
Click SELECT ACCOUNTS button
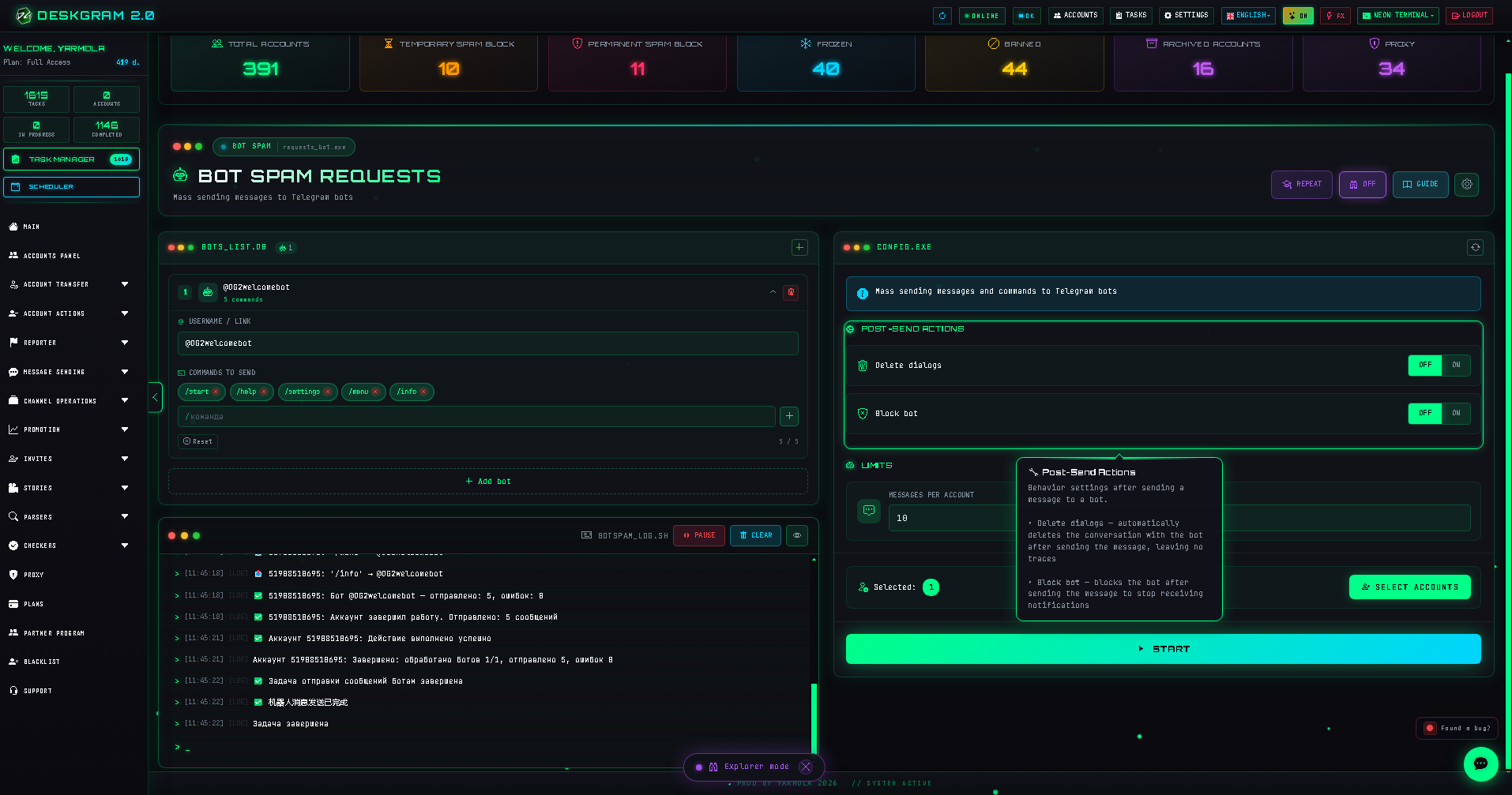click(x=1410, y=587)
